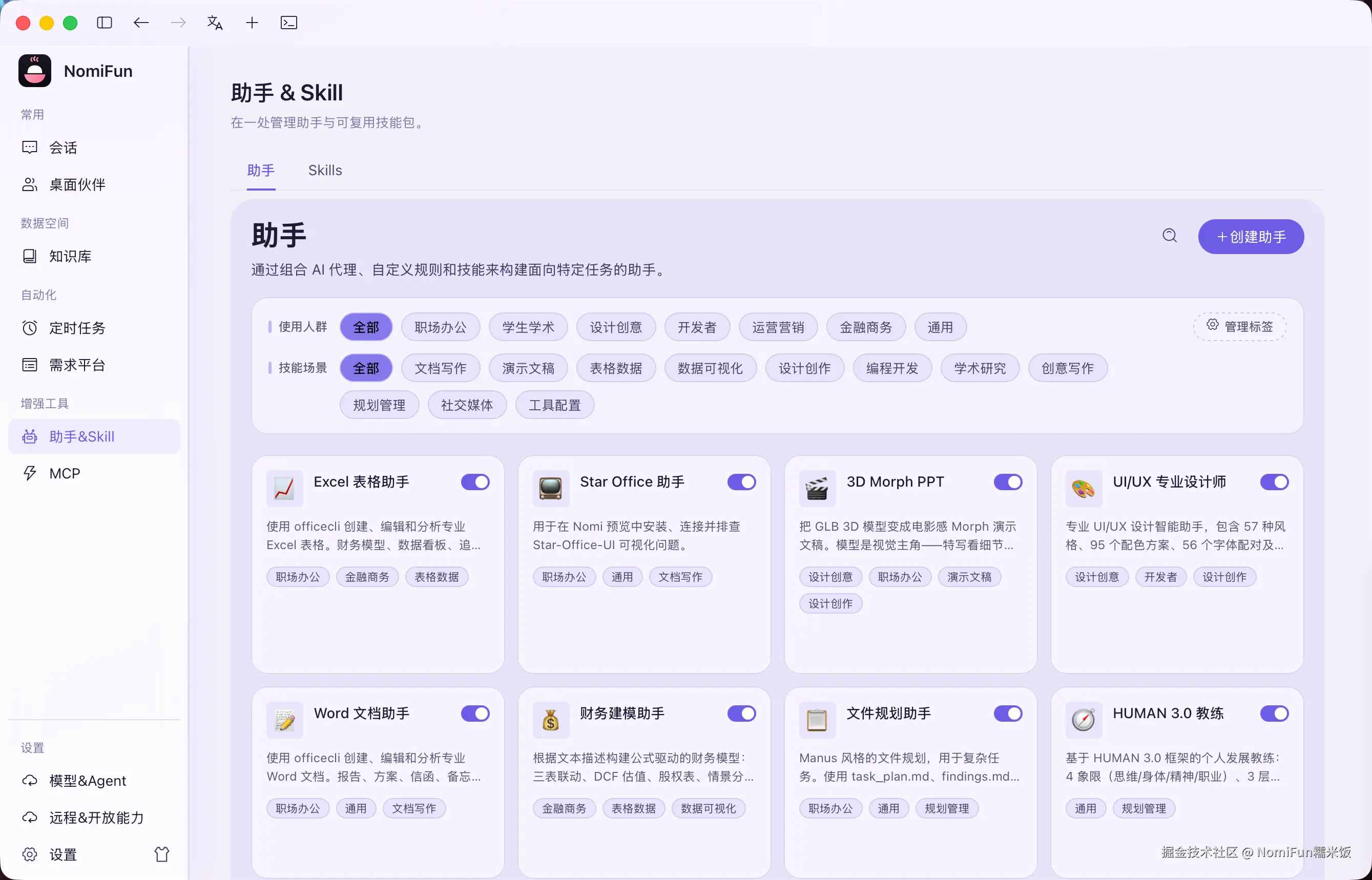This screenshot has width=1372, height=880.
Task: Click the 创建助手 button
Action: pos(1251,237)
